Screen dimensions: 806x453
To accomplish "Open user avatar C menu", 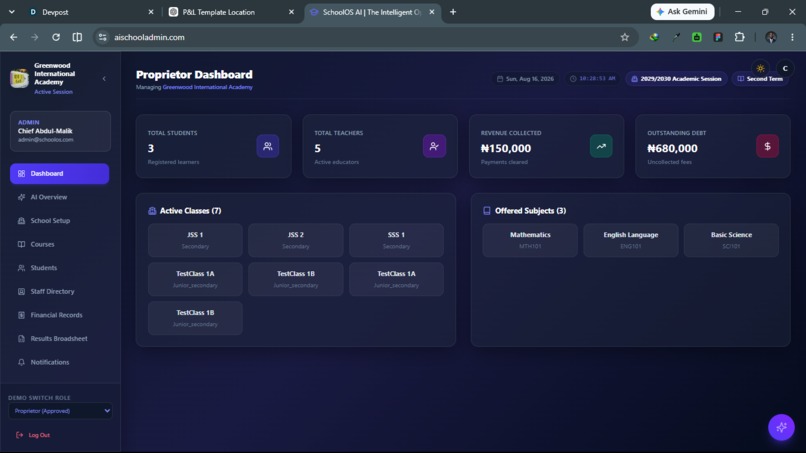I will 785,68.
